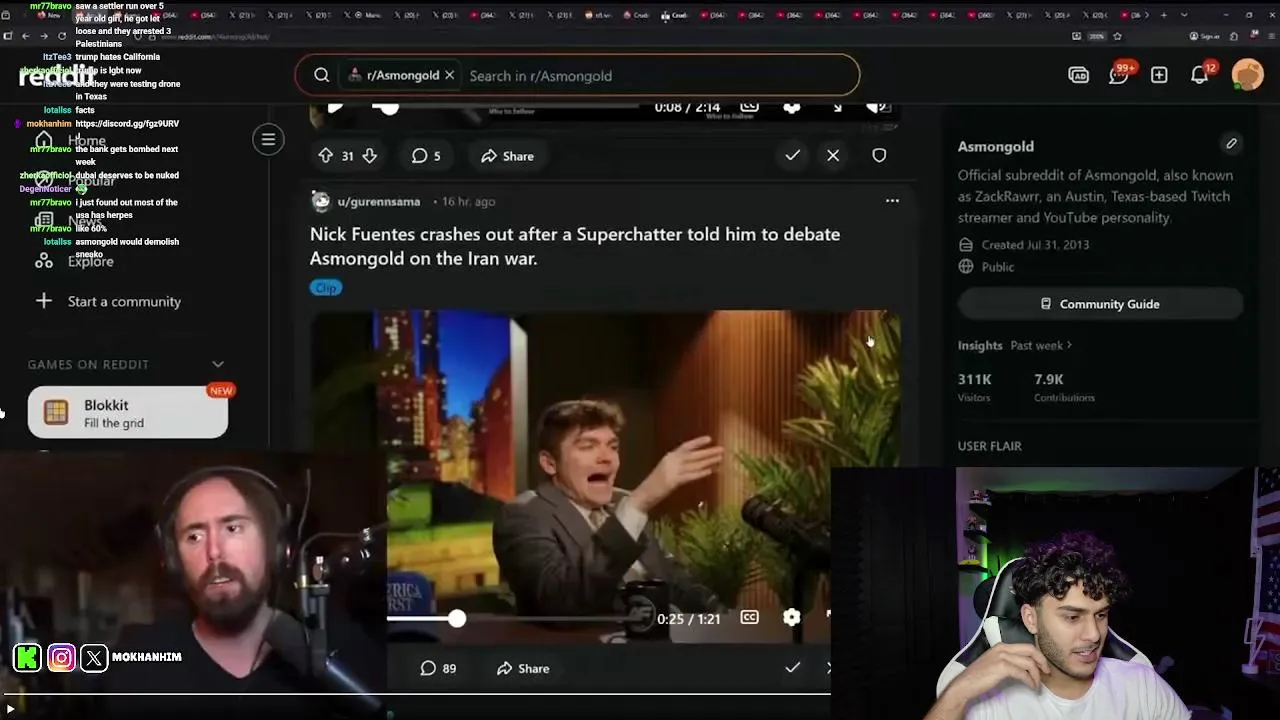Open Reddit chat with 99+ badge

pyautogui.click(x=1119, y=74)
